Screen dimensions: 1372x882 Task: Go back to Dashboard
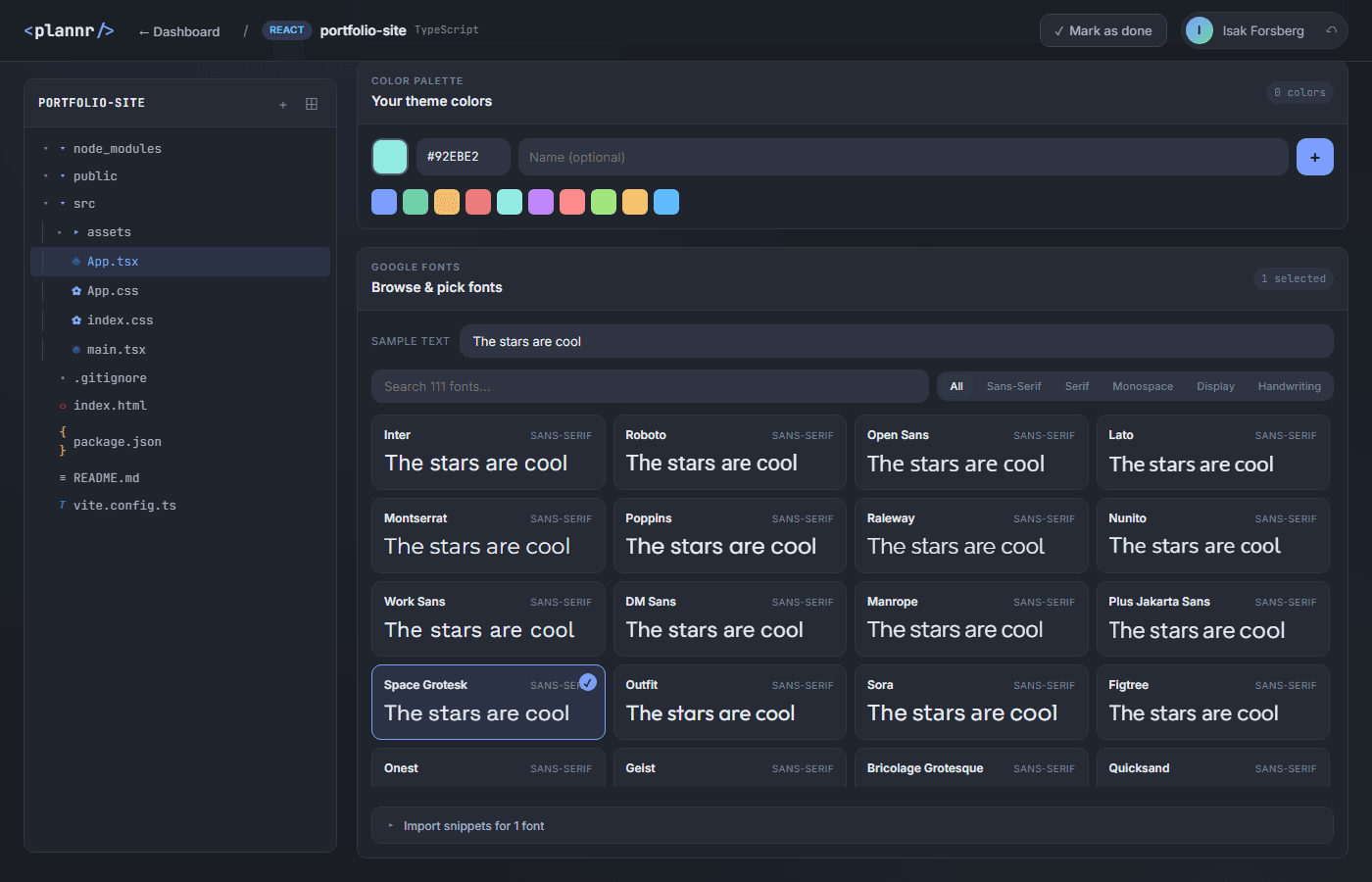point(179,31)
